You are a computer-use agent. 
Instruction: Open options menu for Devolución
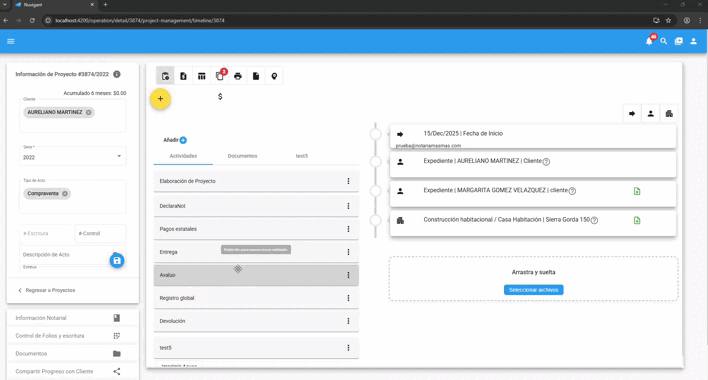pyautogui.click(x=348, y=321)
